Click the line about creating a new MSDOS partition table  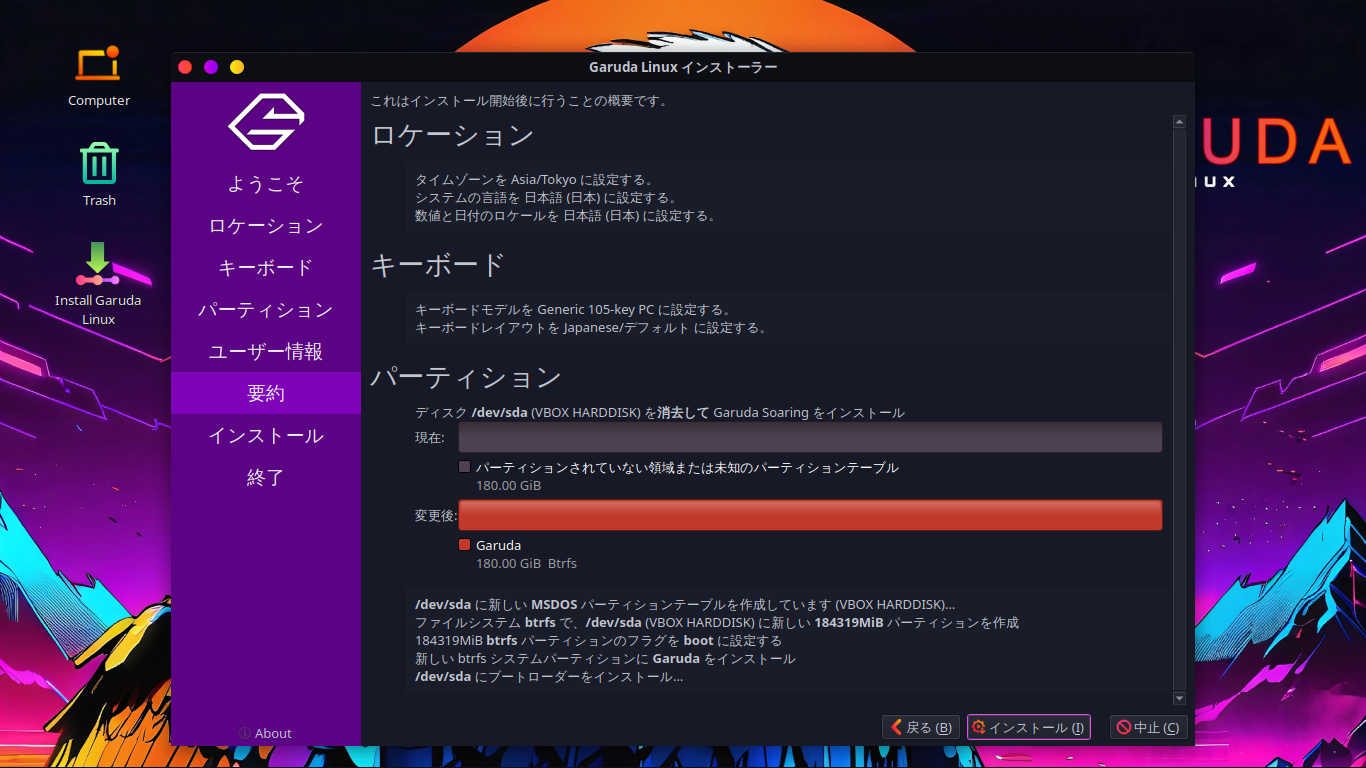point(685,605)
